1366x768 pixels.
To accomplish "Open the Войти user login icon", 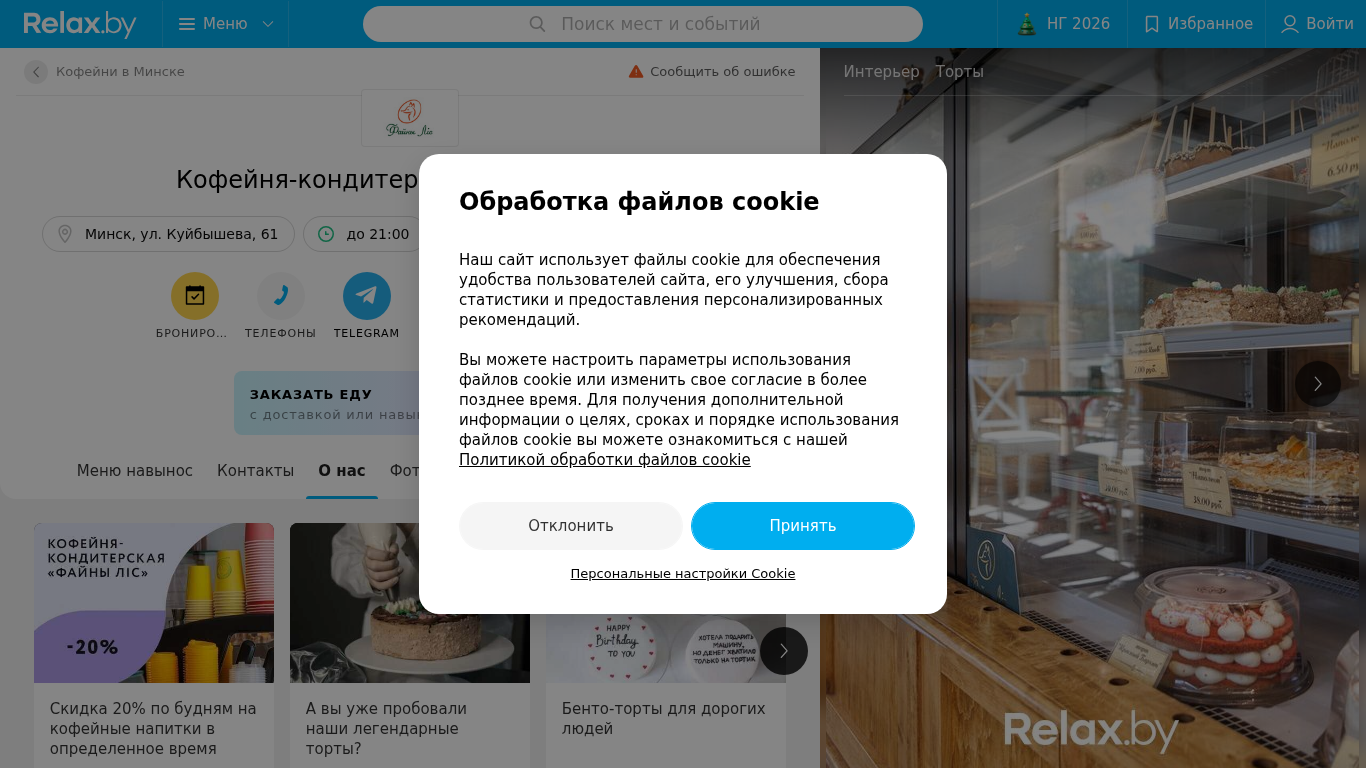I will tap(1290, 24).
